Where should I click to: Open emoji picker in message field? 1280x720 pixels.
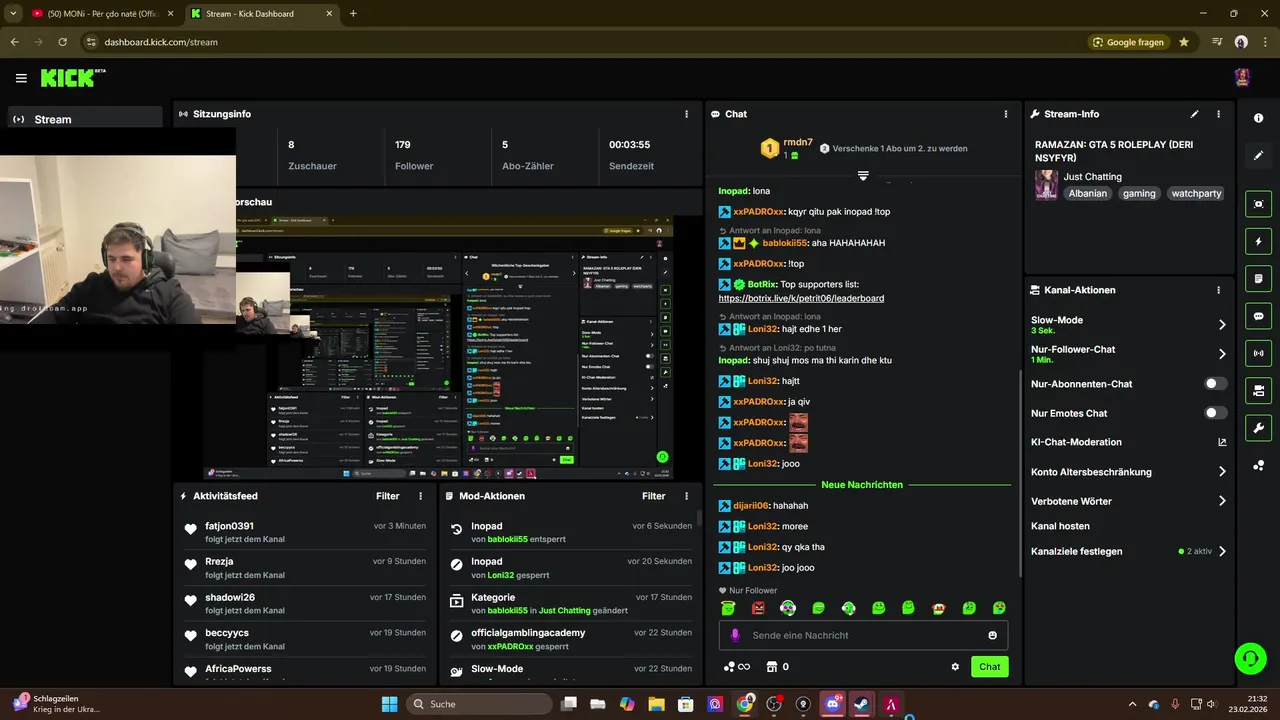point(992,635)
